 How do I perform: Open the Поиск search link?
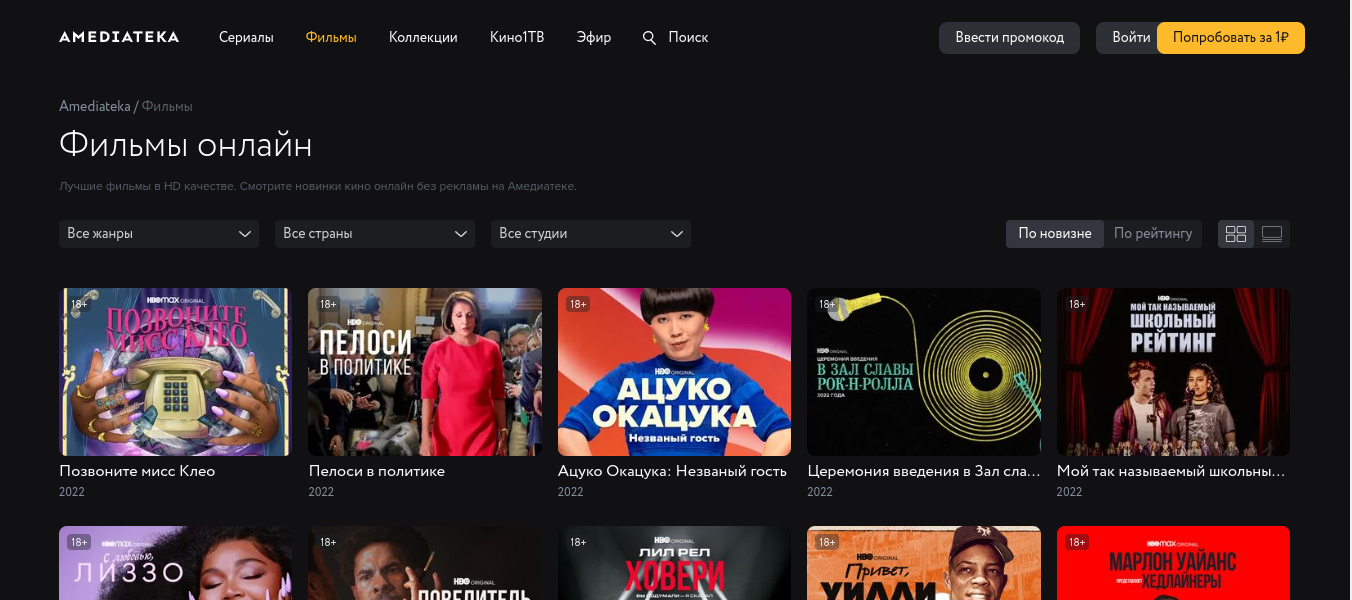[x=688, y=37]
